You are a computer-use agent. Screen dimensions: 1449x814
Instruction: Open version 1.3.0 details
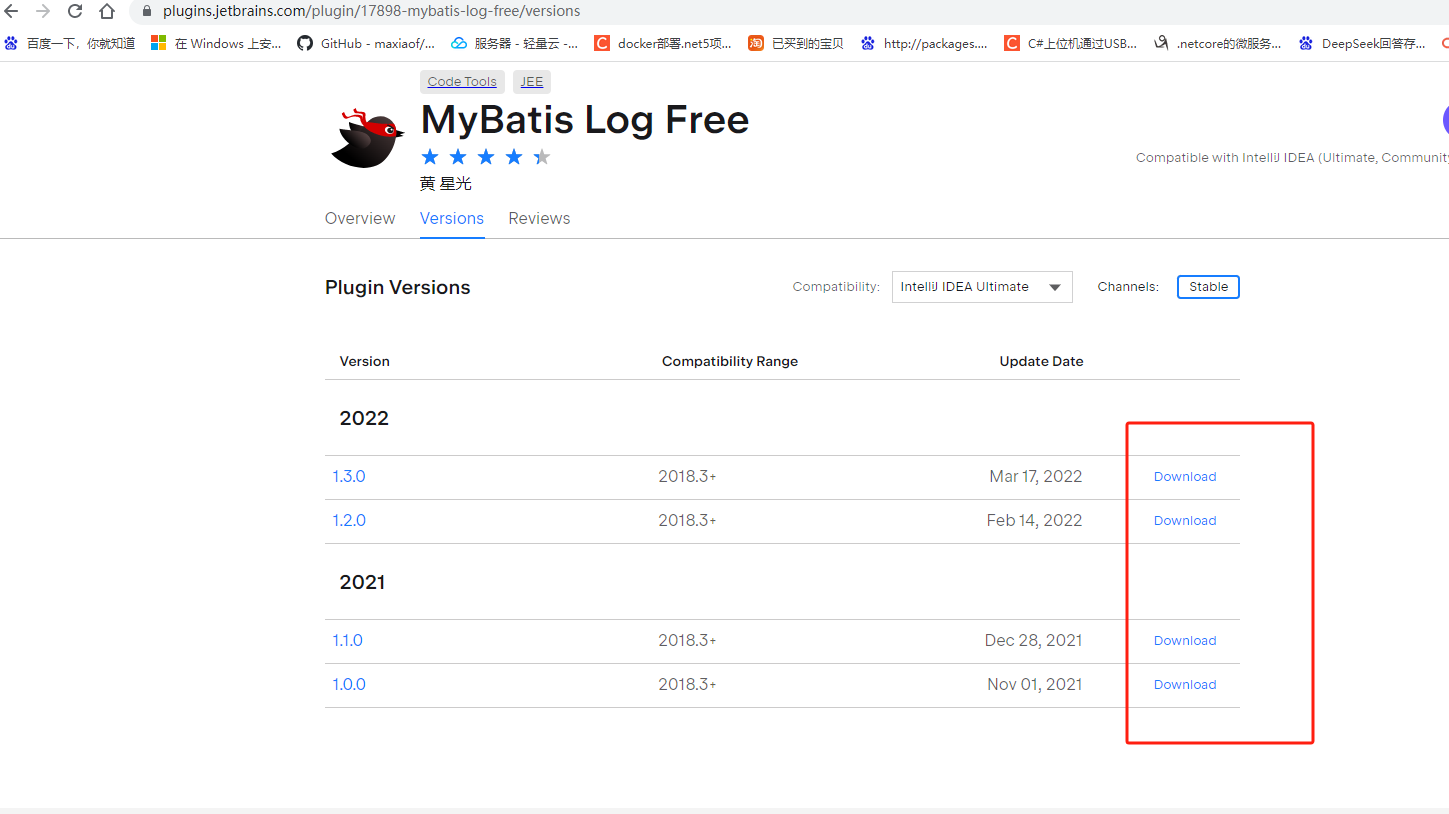pyautogui.click(x=349, y=476)
